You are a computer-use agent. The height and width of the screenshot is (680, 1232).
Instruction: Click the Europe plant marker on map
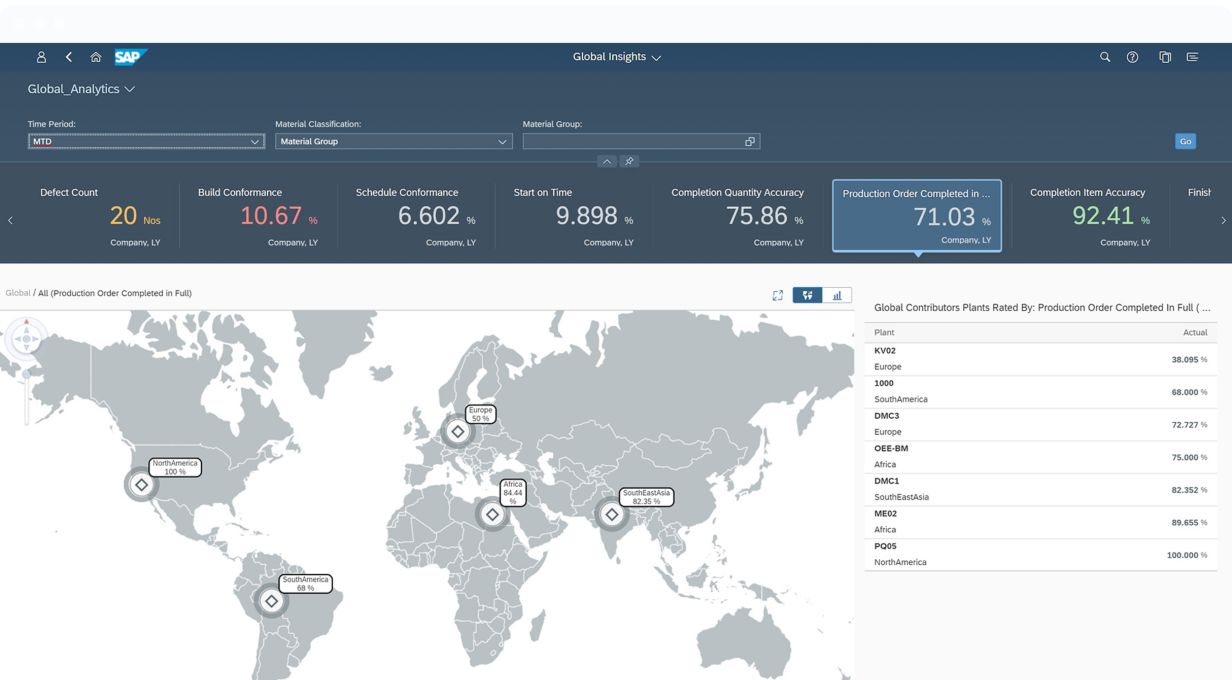point(457,431)
